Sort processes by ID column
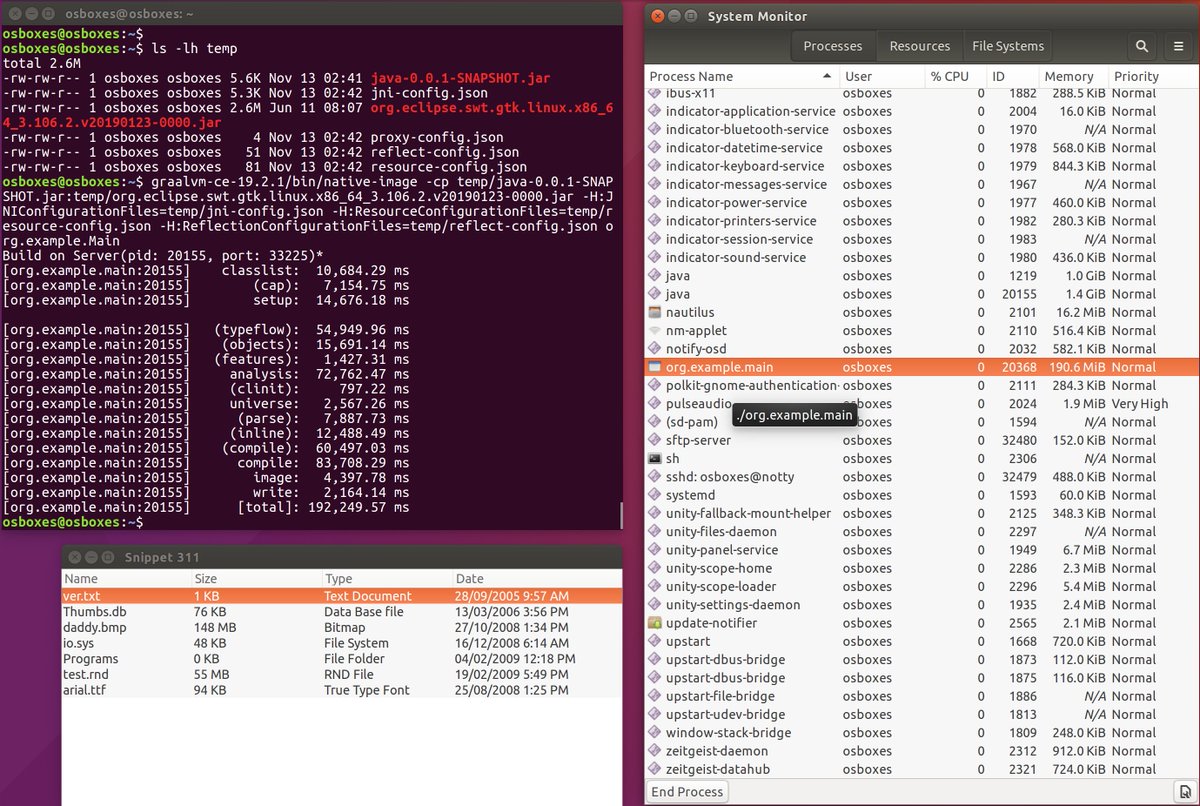This screenshot has height=806, width=1200. (x=1012, y=76)
